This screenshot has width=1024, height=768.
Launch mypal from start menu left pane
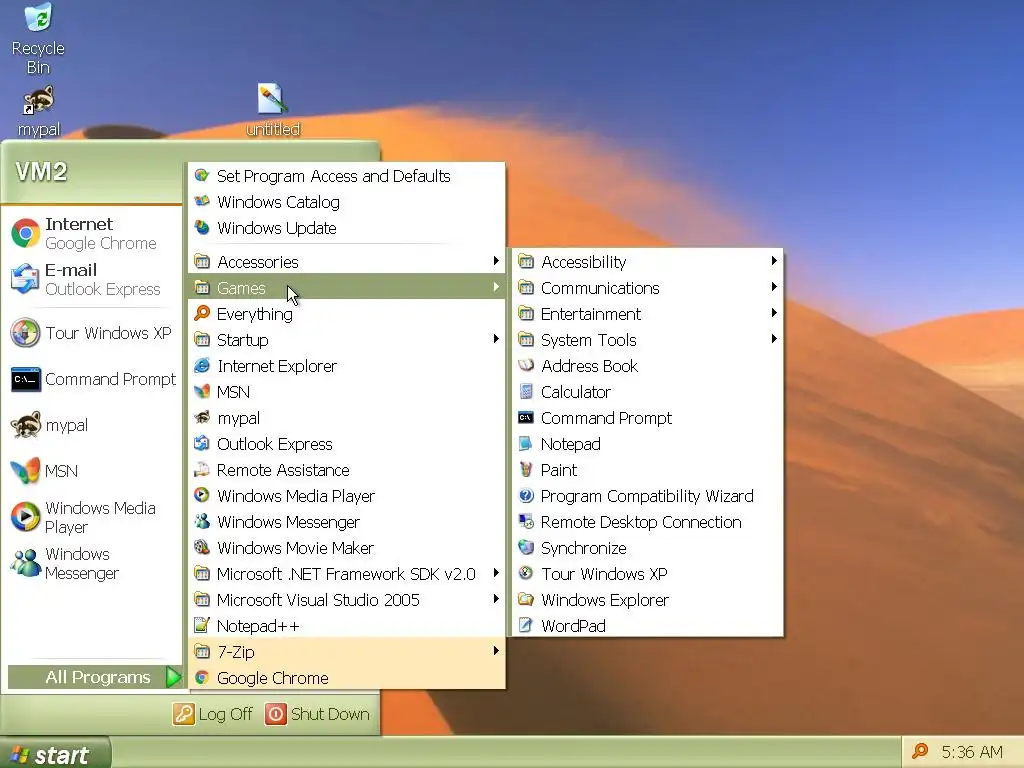point(91,425)
